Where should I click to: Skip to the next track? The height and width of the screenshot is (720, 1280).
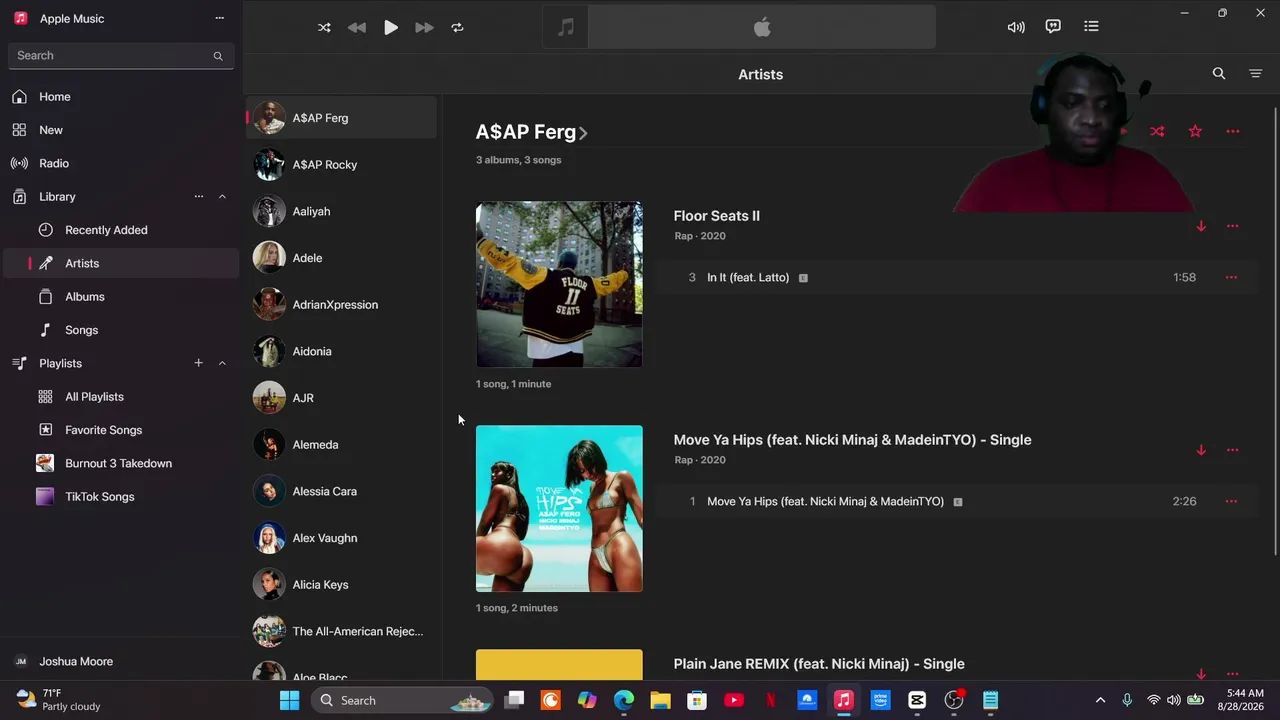(x=424, y=28)
